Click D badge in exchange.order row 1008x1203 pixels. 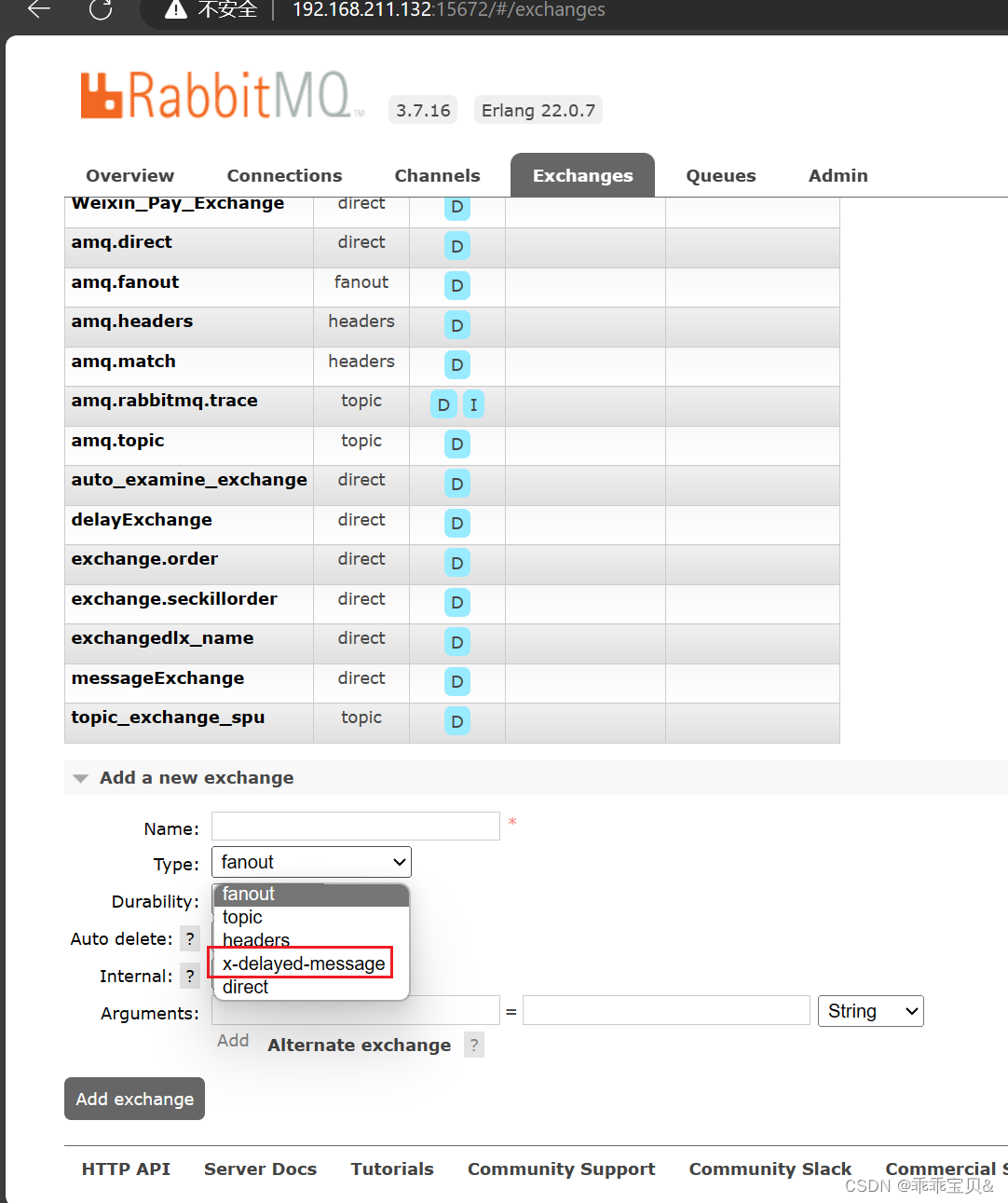457,563
